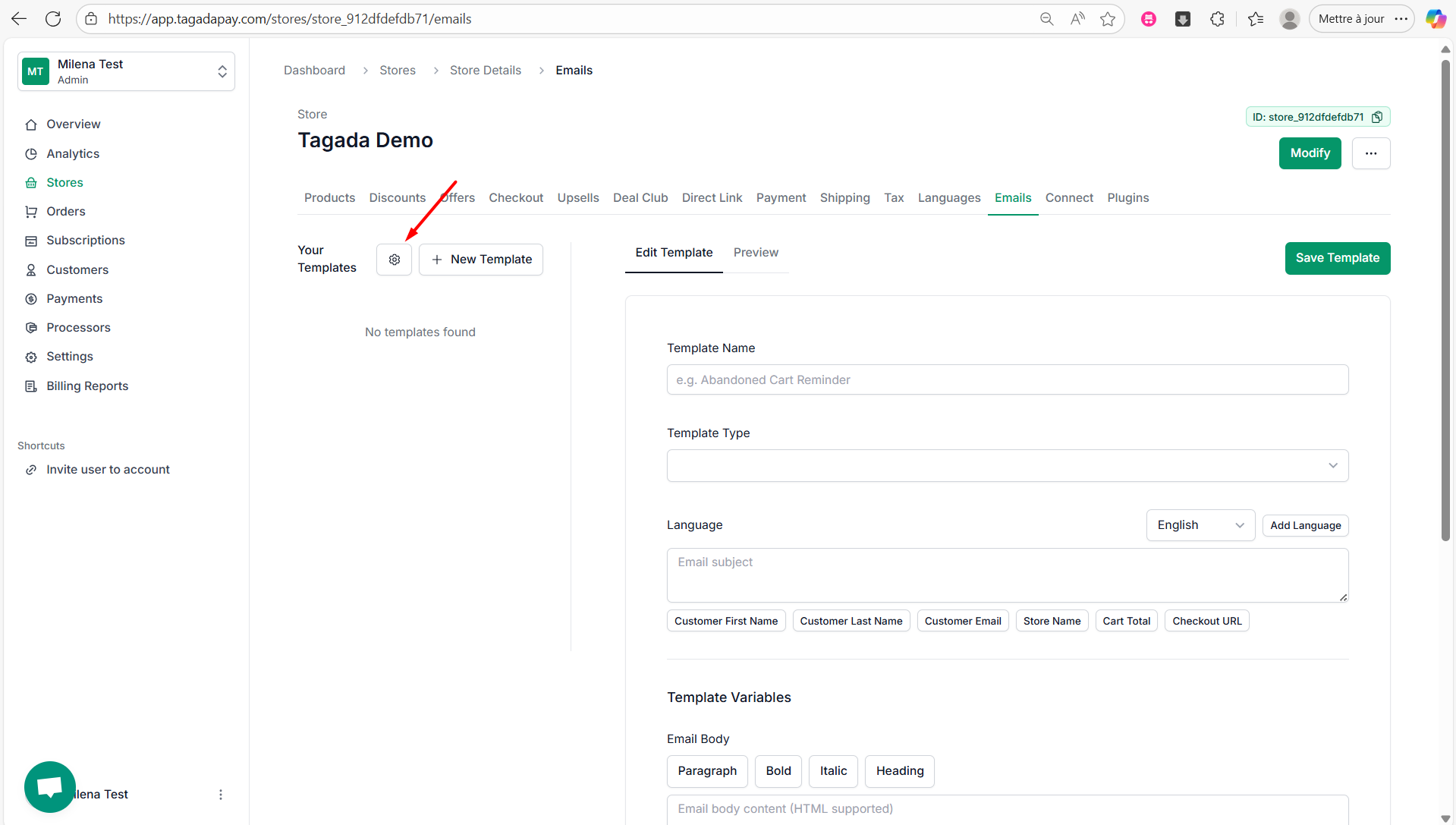This screenshot has height=825, width=1456.
Task: Refresh the browser page
Action: tap(53, 19)
